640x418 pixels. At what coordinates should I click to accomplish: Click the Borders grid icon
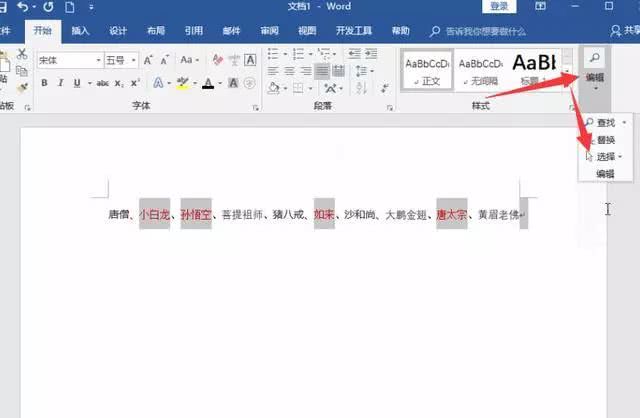(298, 88)
